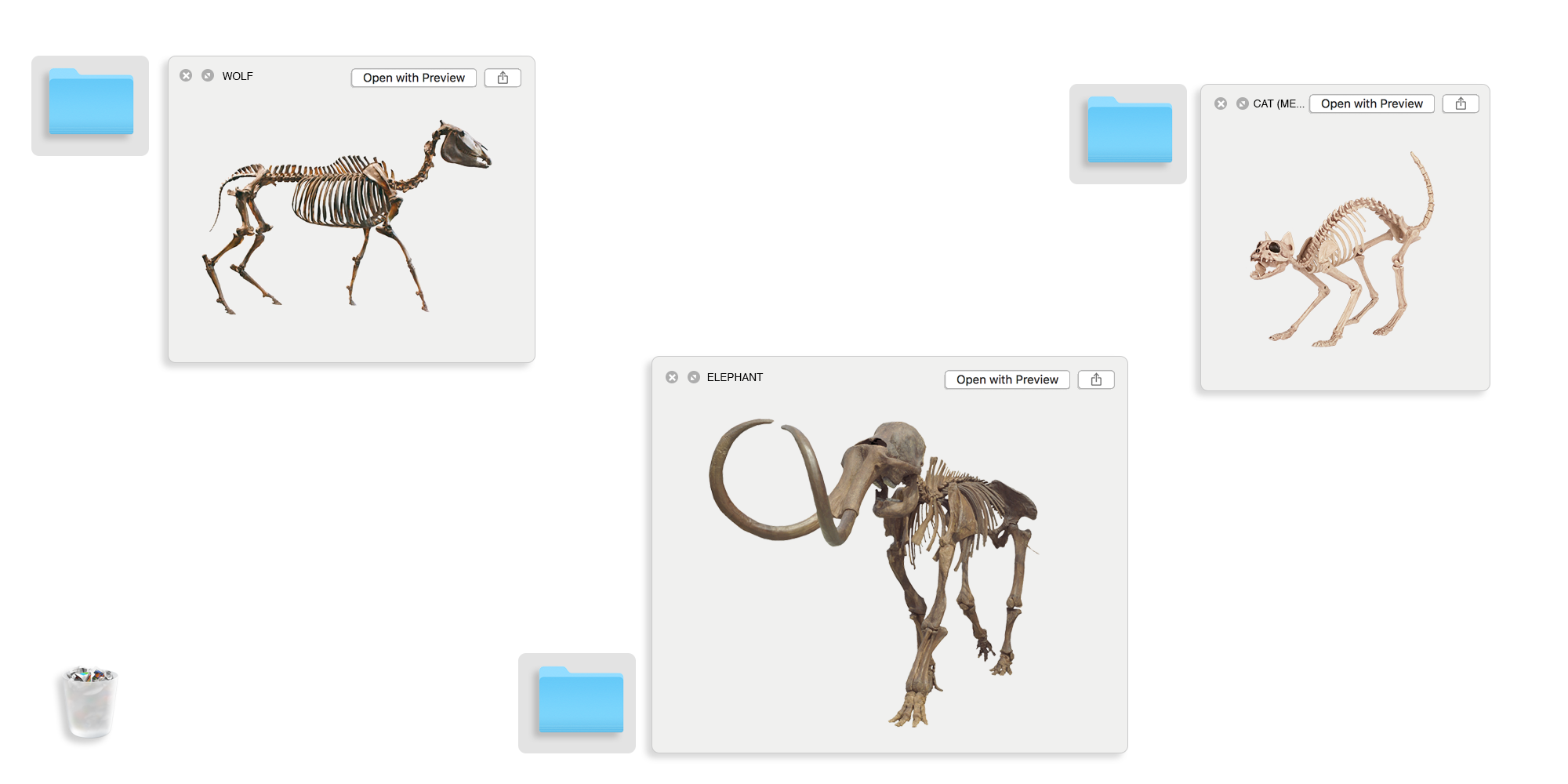
Task: Close the ELEPHANT quick look window
Action: click(672, 377)
